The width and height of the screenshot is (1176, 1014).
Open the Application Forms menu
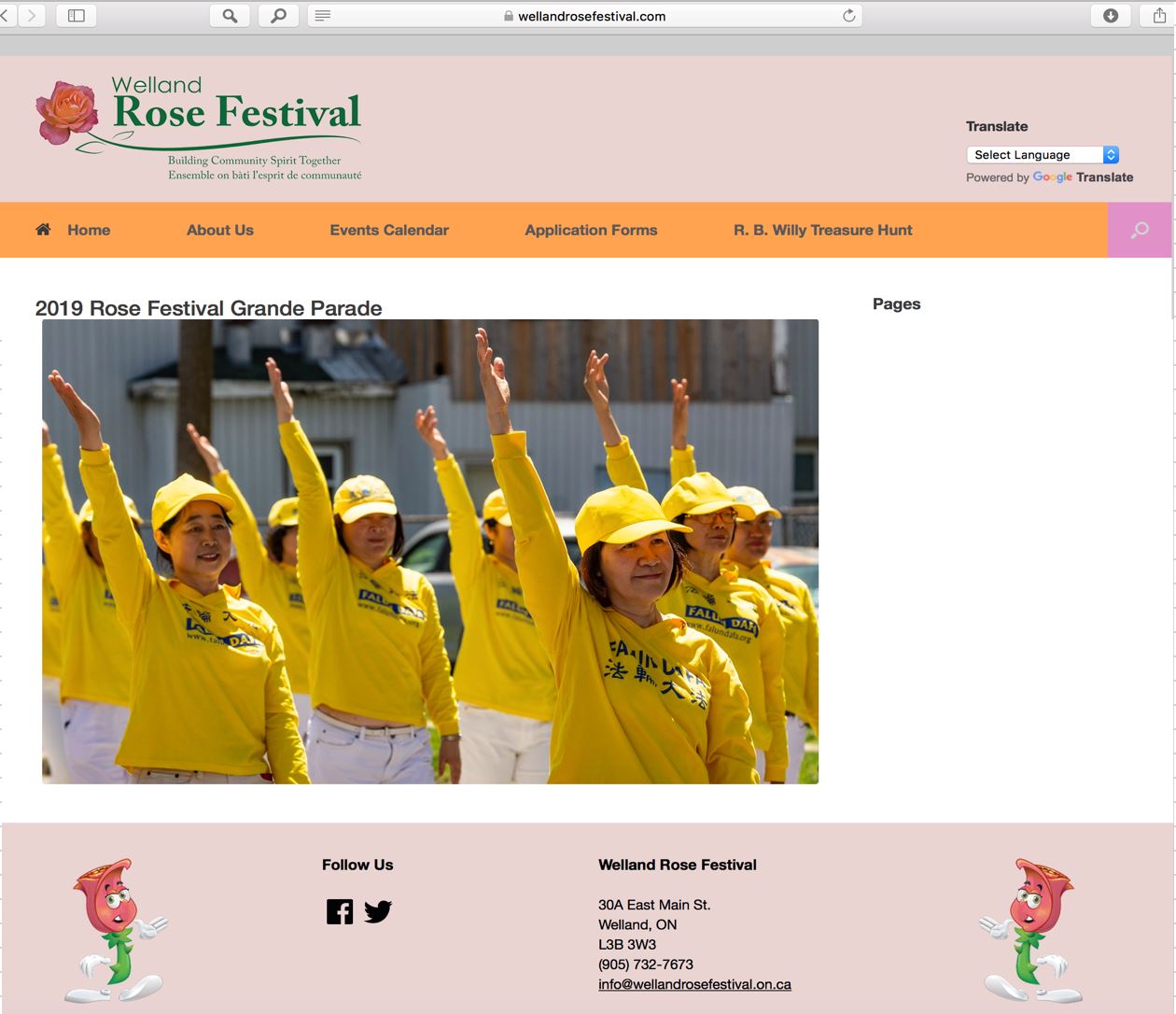tap(591, 230)
